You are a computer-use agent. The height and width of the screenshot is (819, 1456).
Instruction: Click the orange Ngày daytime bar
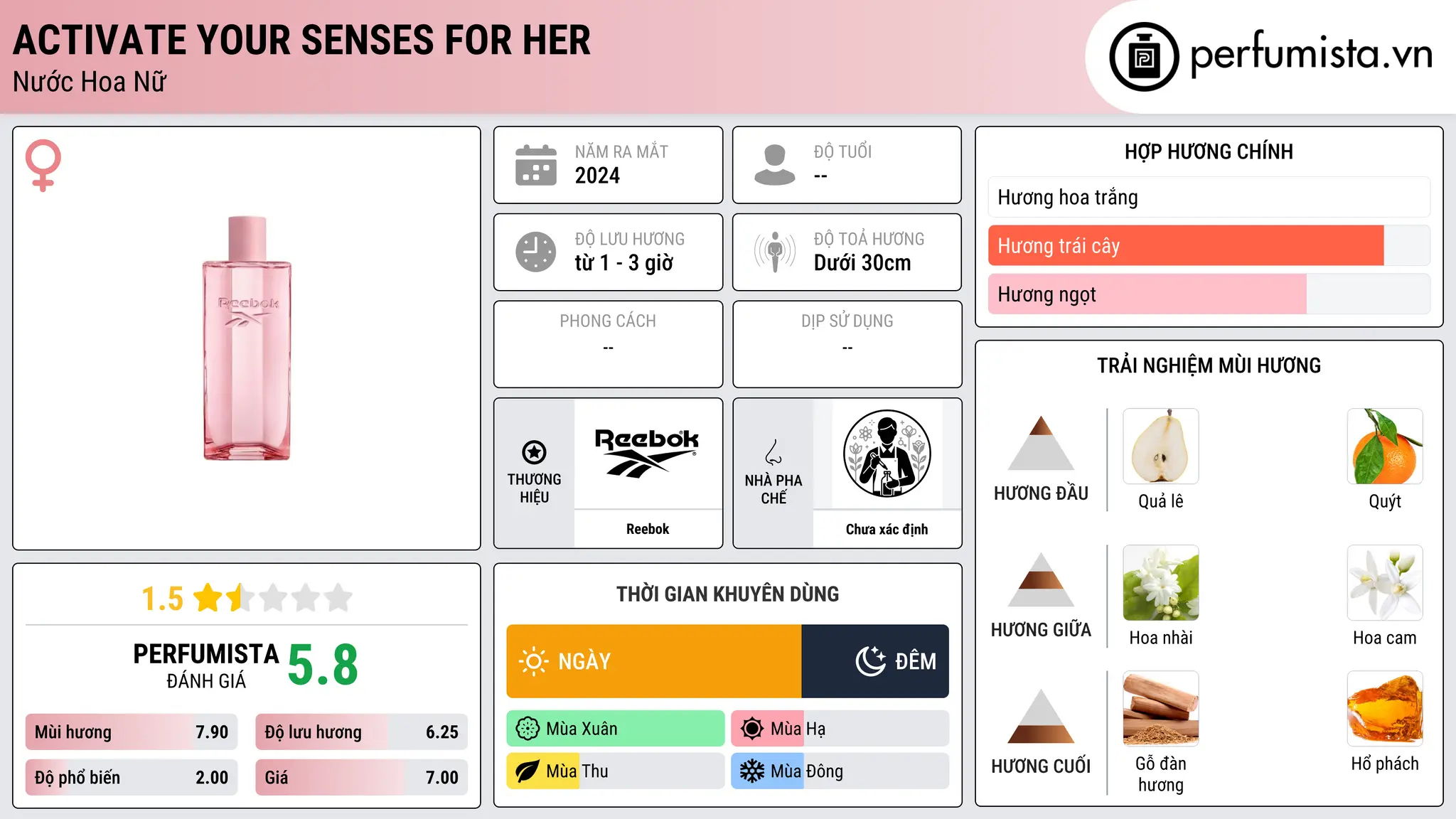[x=654, y=661]
